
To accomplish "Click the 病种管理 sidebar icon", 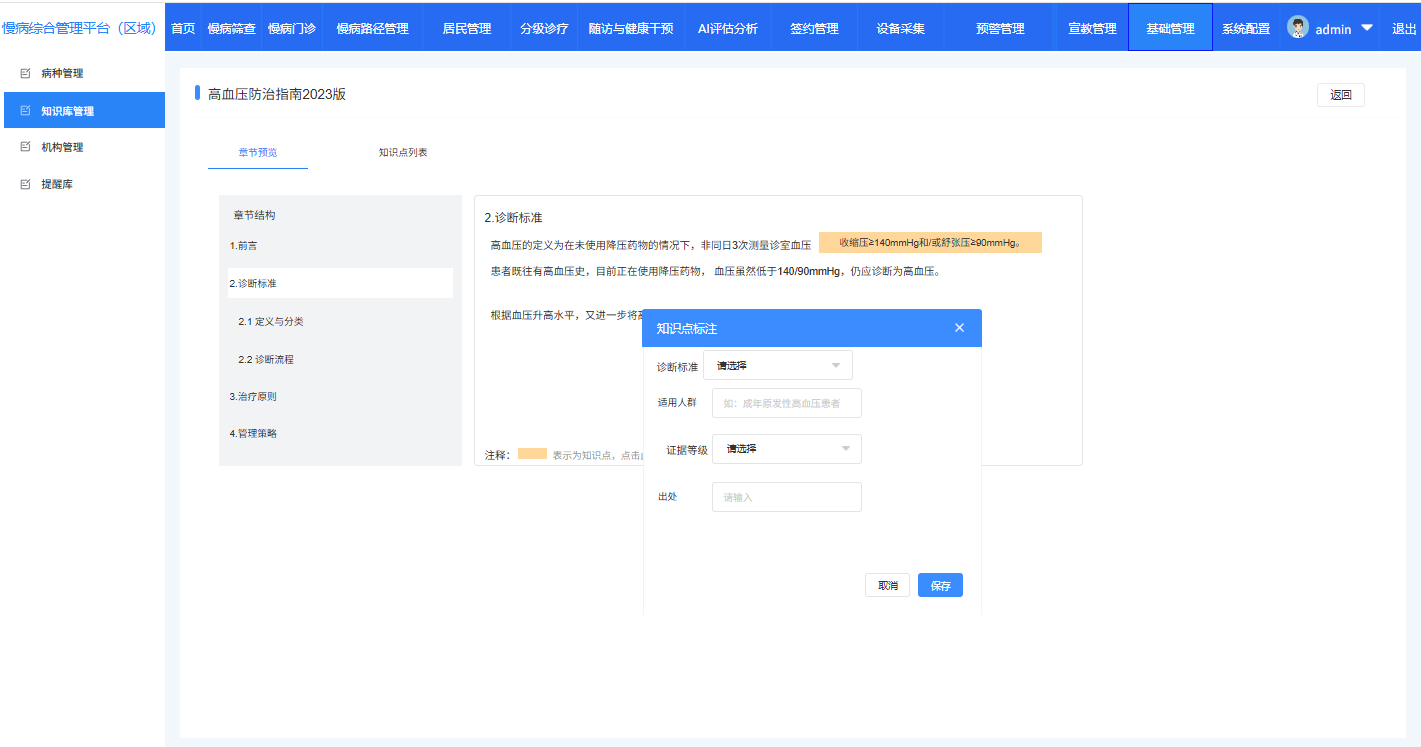I will (x=26, y=74).
